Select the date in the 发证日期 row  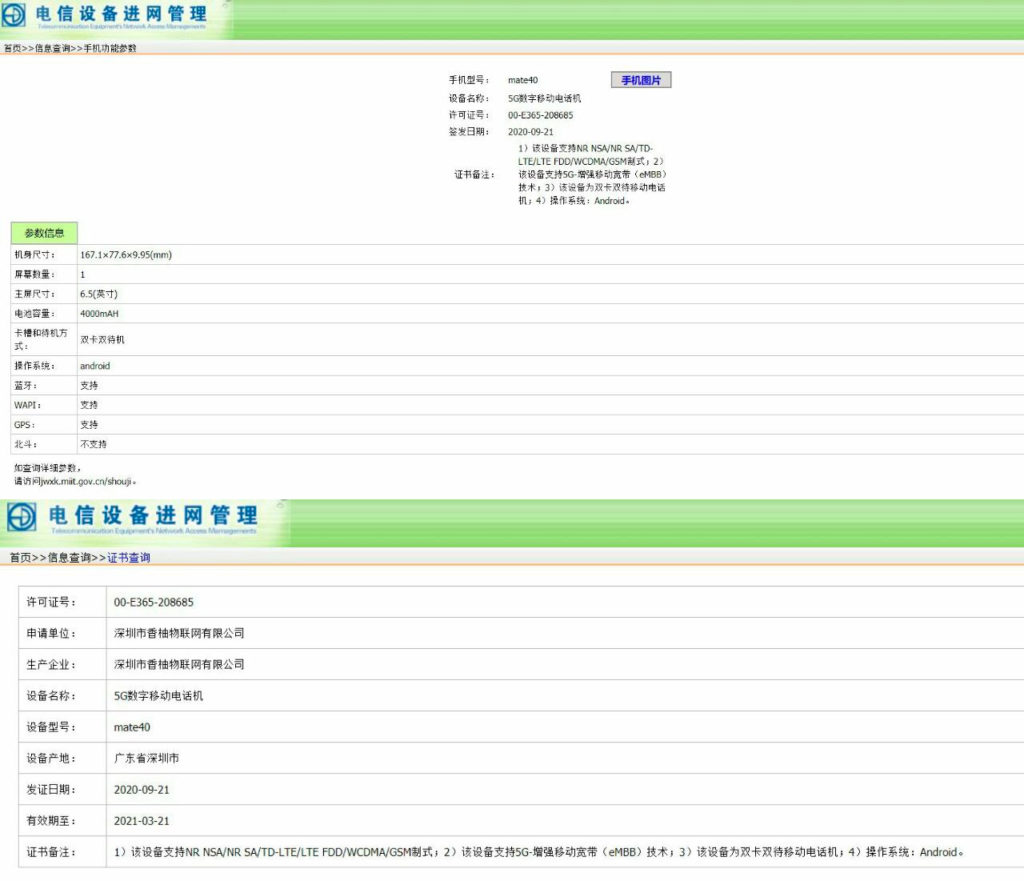pyautogui.click(x=142, y=790)
